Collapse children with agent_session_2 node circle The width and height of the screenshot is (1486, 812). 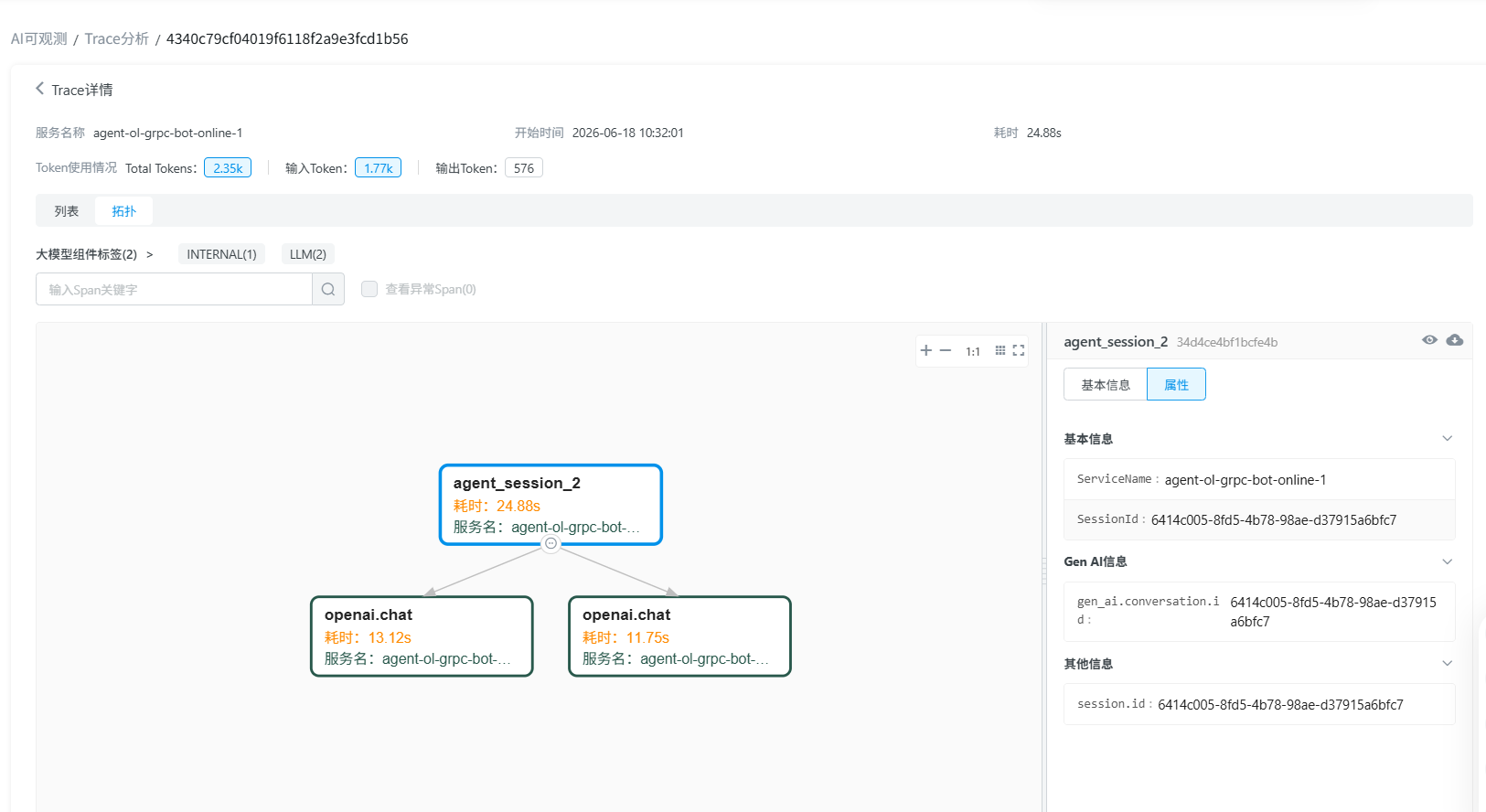[x=551, y=543]
